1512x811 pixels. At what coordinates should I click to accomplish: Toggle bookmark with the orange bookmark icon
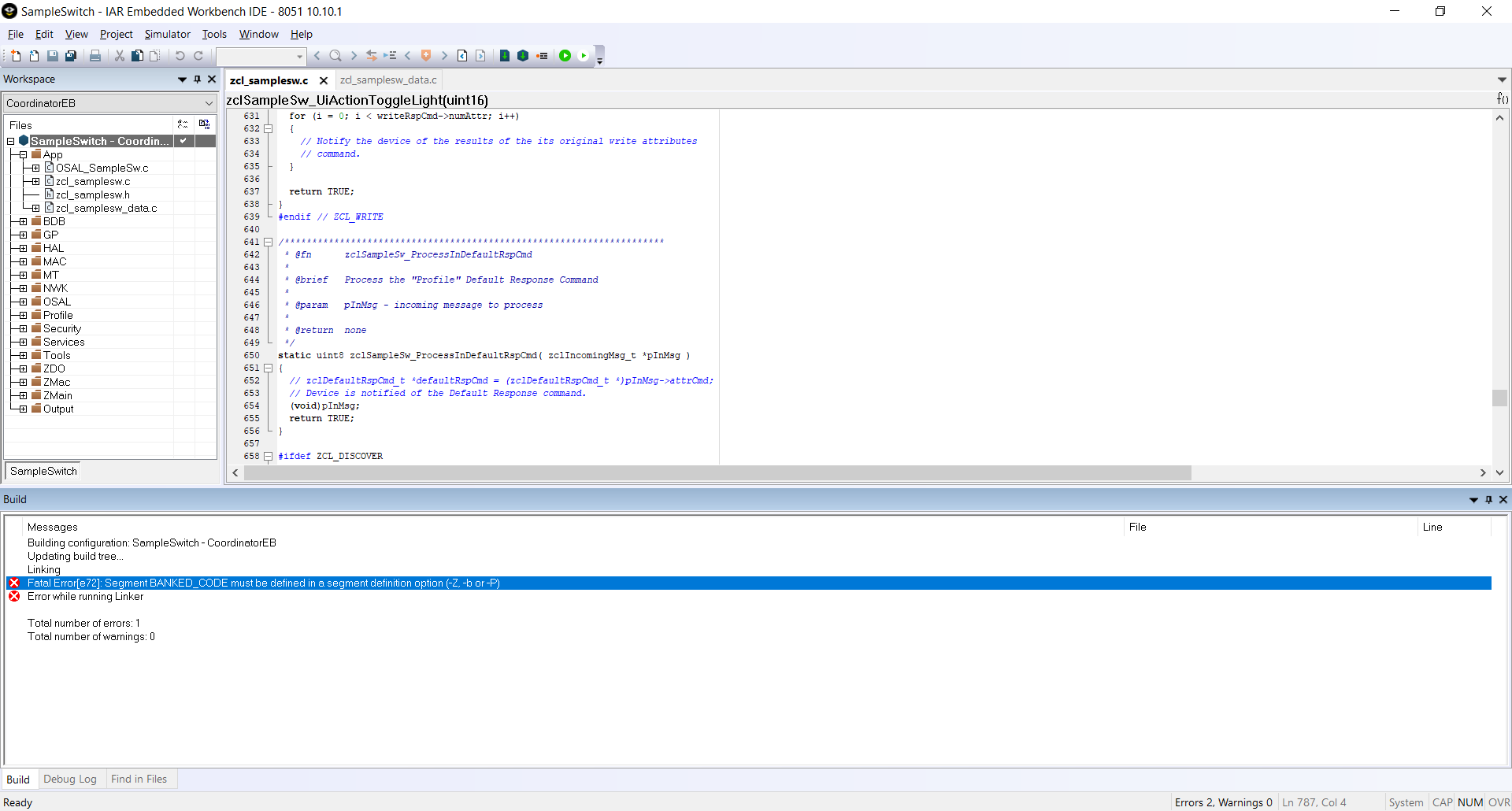[426, 56]
